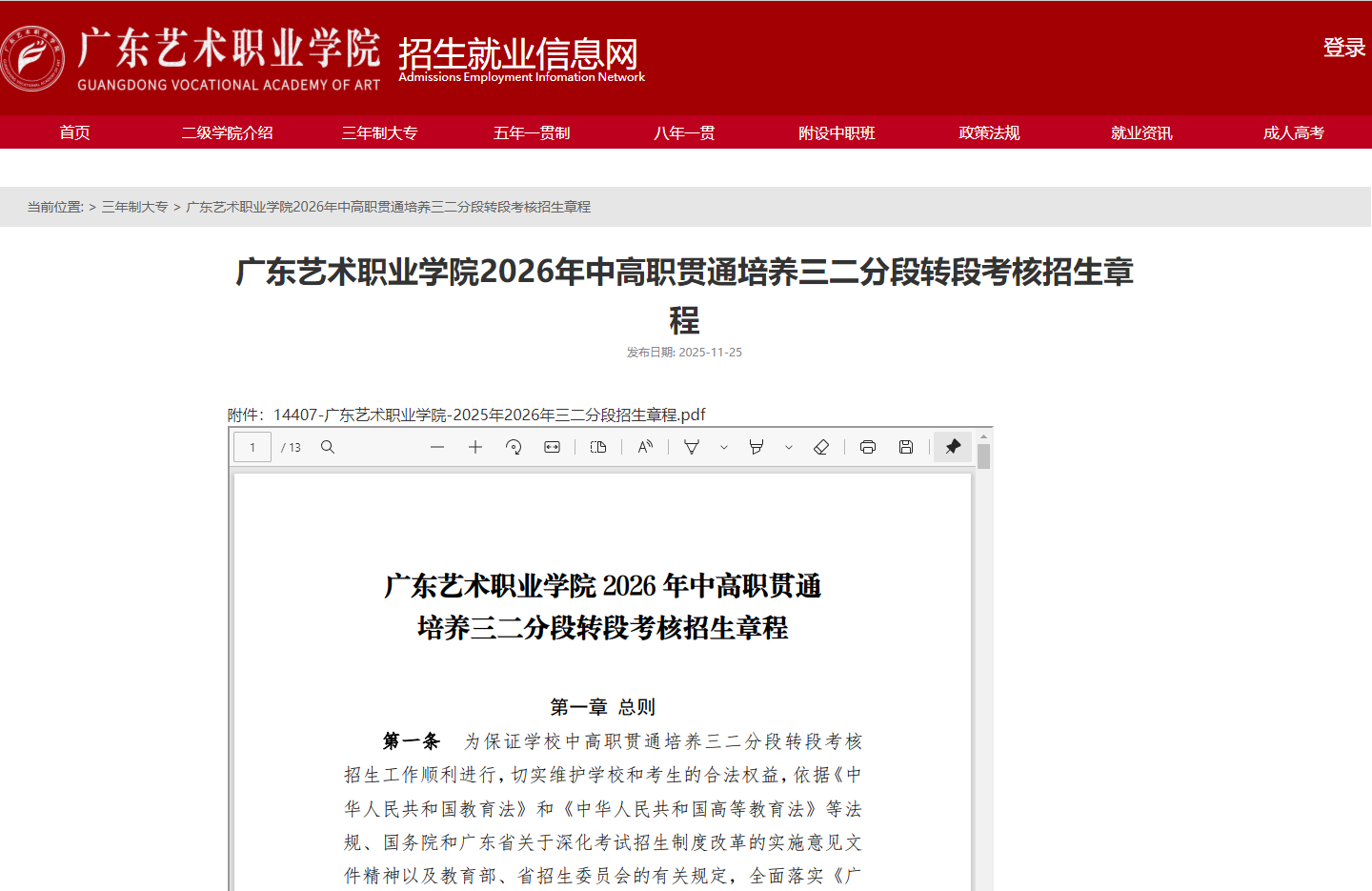
Task: Start Read Aloud for the PDF
Action: 645,446
